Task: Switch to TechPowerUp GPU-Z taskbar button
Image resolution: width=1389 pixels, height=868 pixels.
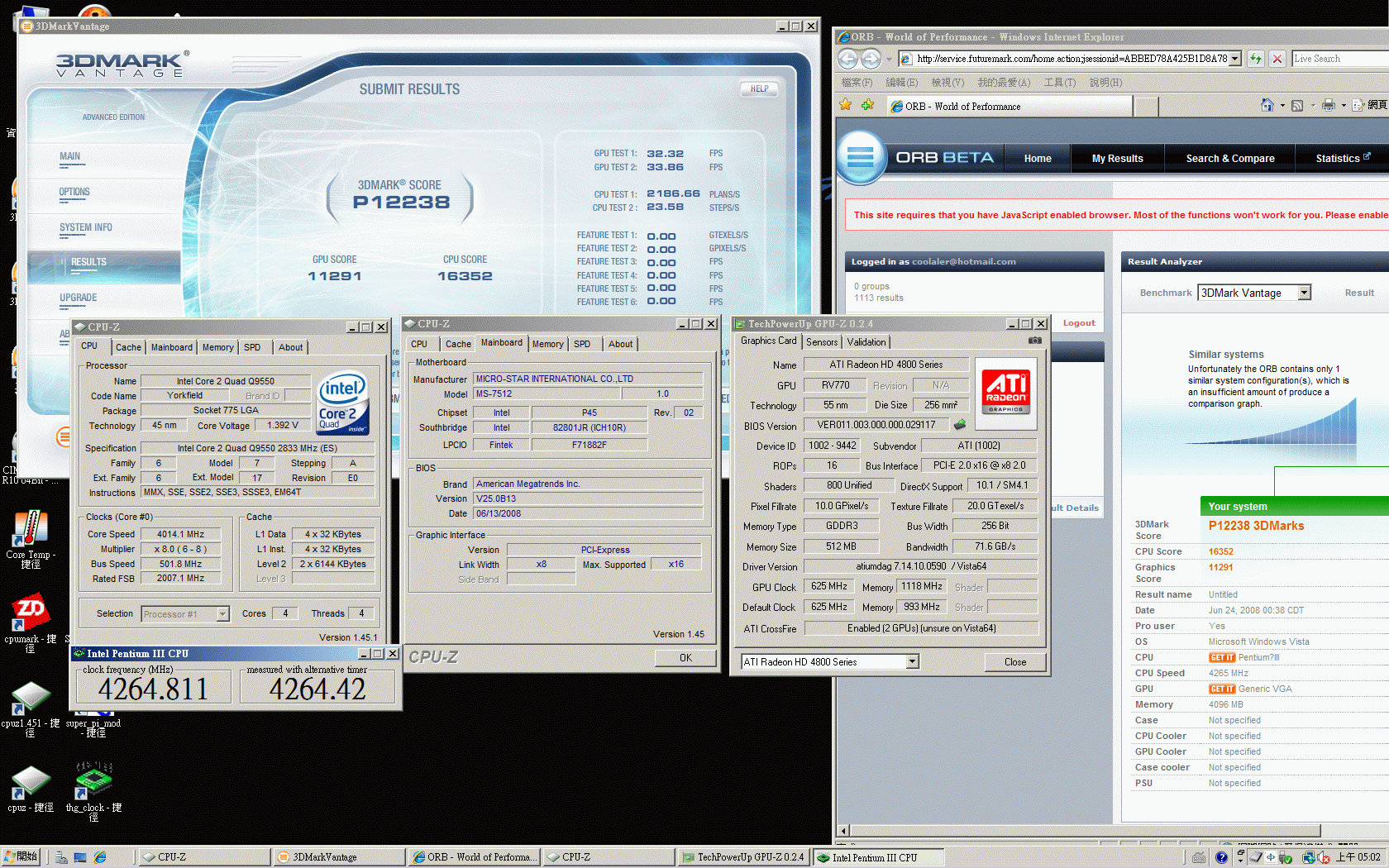Action: coord(742,857)
